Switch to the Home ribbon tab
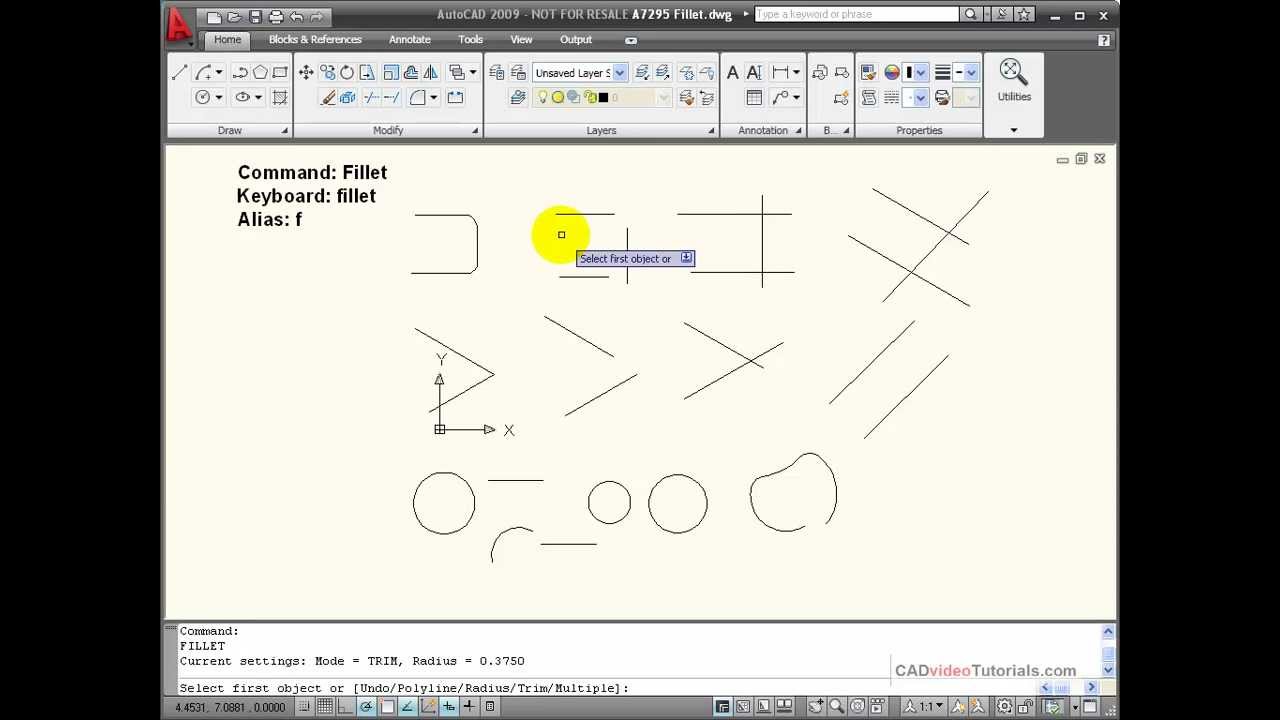Image resolution: width=1280 pixels, height=720 pixels. point(227,39)
